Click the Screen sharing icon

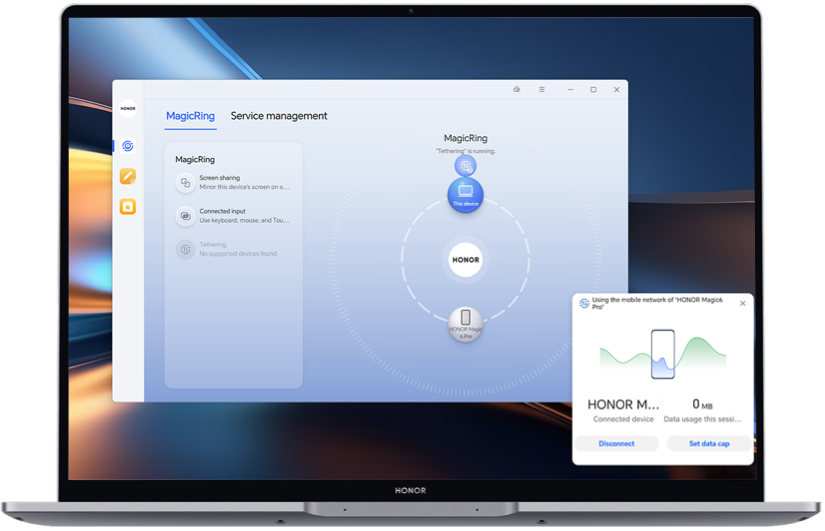185,183
